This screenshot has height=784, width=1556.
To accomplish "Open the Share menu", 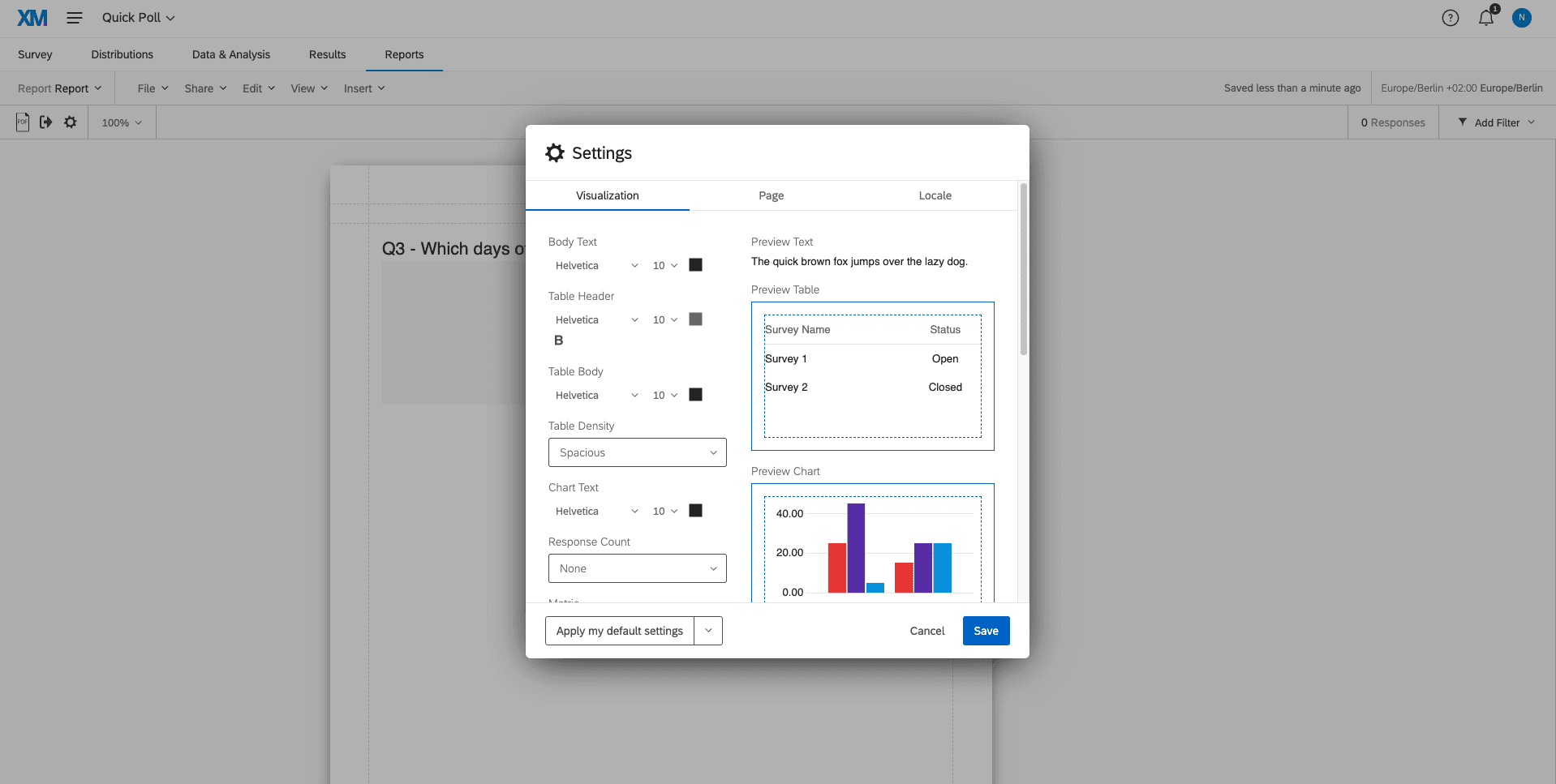I will (x=205, y=88).
